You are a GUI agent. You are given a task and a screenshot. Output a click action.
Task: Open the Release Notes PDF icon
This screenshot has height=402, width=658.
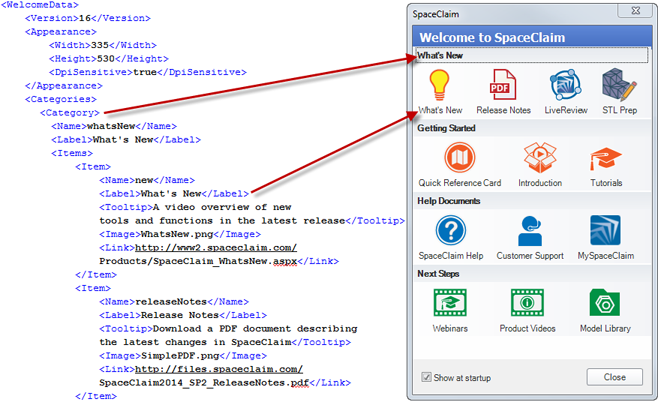click(x=503, y=84)
